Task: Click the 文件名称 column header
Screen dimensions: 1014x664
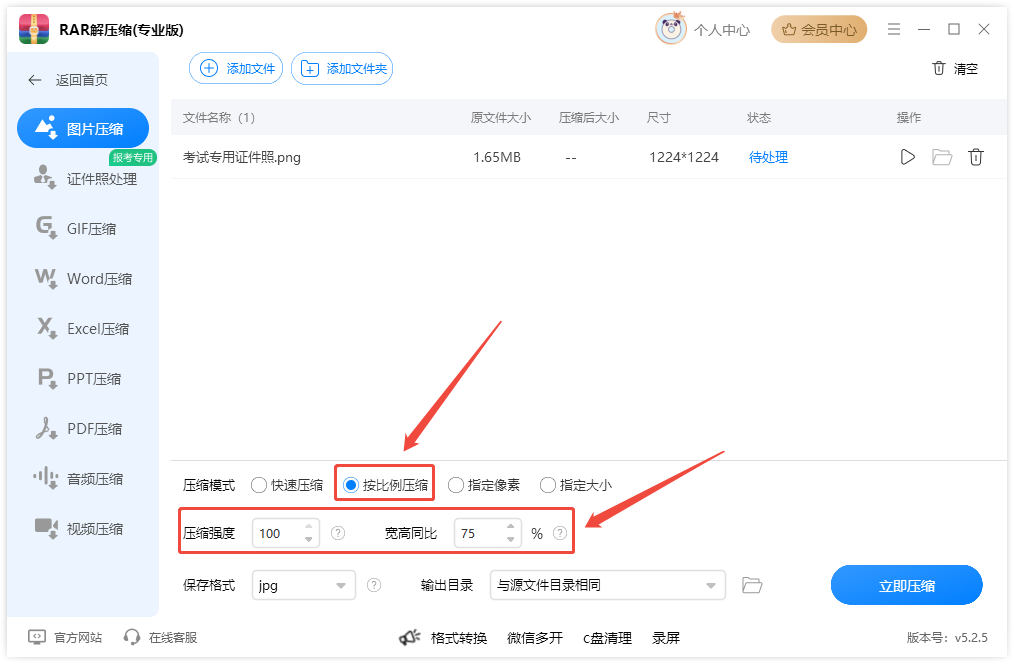Action: tap(219, 118)
